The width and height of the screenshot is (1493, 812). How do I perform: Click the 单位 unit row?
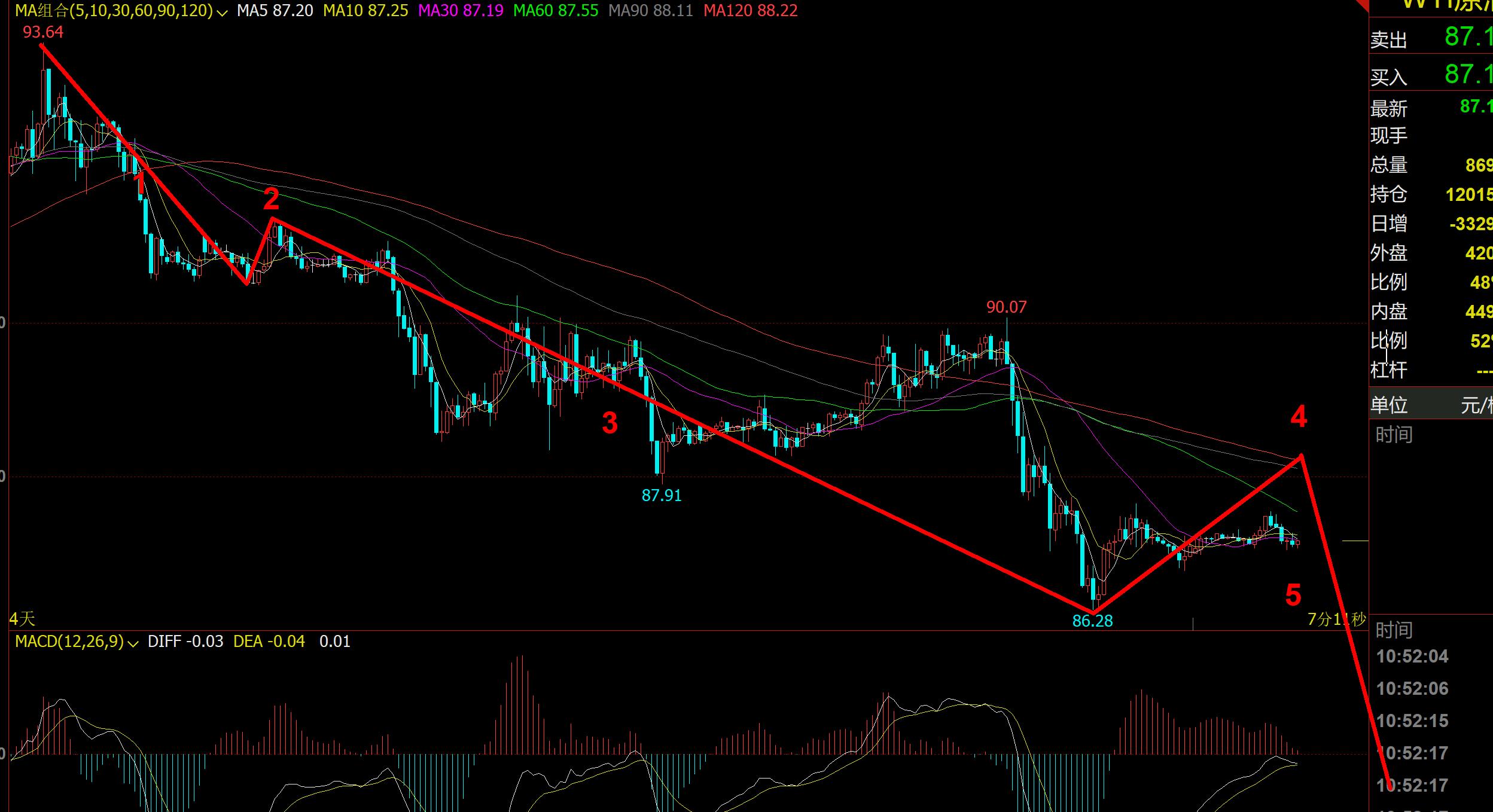pos(1431,405)
